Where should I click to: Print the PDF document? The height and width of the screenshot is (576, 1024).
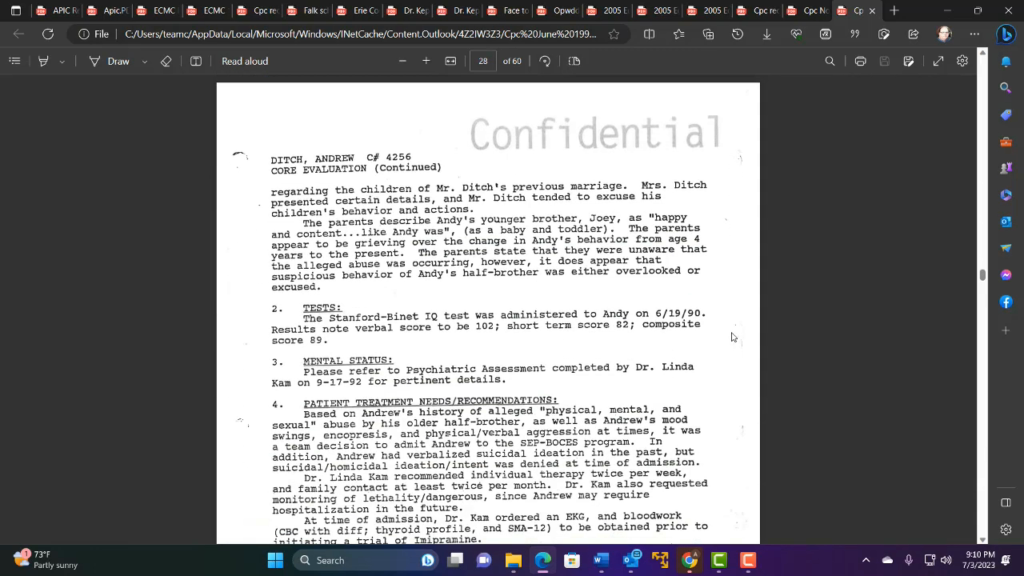[x=860, y=61]
